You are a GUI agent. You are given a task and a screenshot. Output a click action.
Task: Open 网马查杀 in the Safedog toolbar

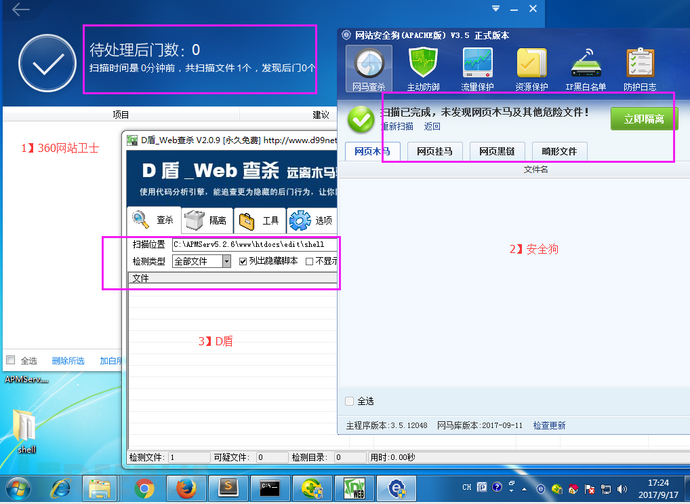pos(369,69)
